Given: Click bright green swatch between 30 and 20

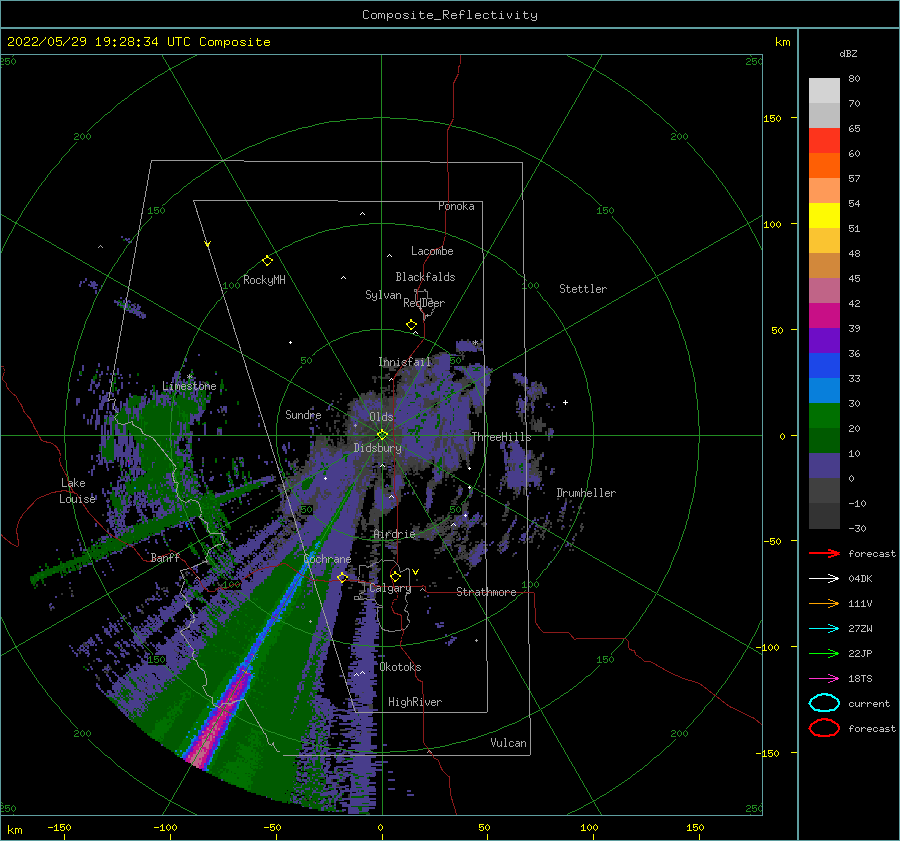Looking at the screenshot, I should tap(824, 416).
